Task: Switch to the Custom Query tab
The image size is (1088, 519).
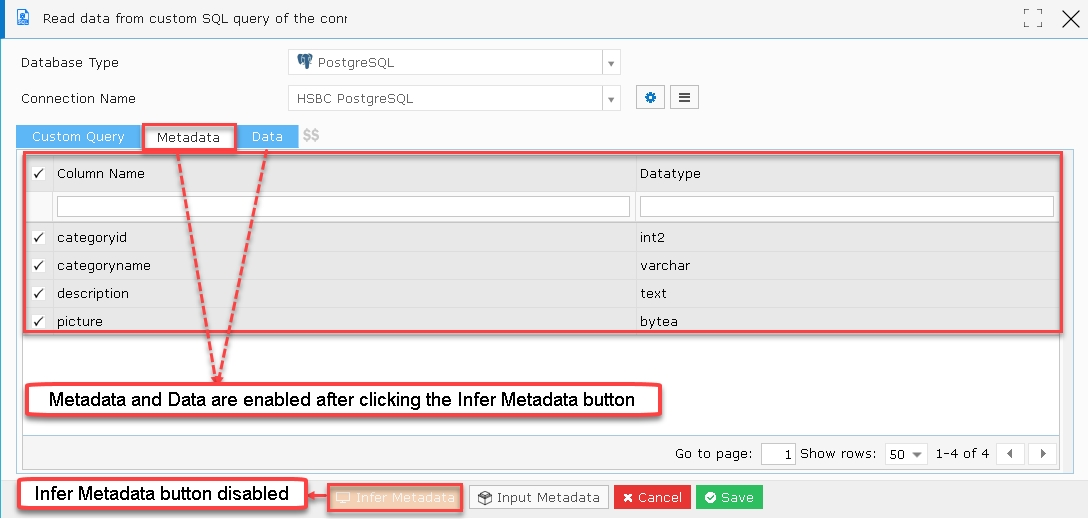Action: coord(78,137)
